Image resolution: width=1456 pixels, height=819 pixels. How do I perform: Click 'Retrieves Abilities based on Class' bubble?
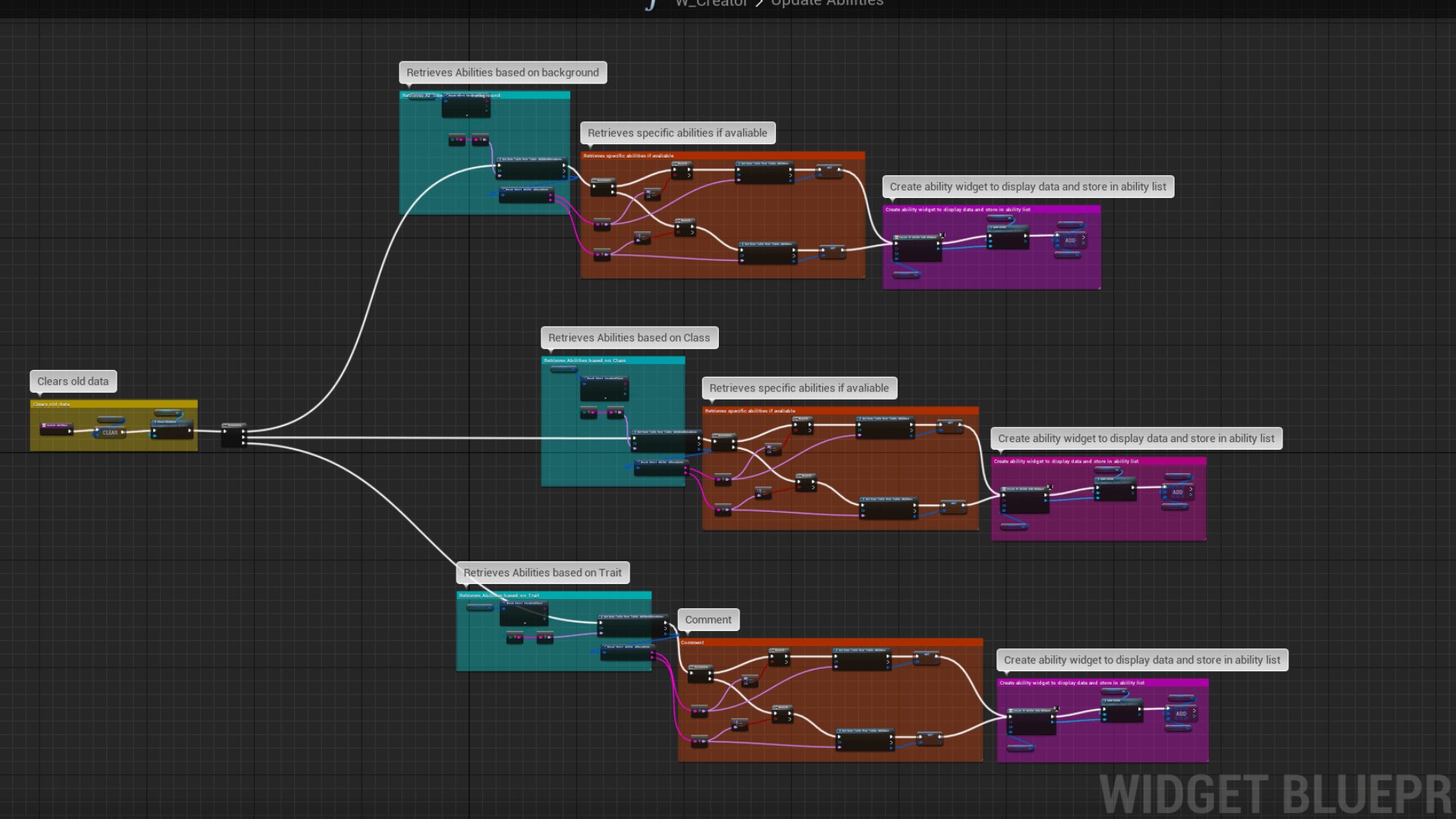(x=629, y=338)
